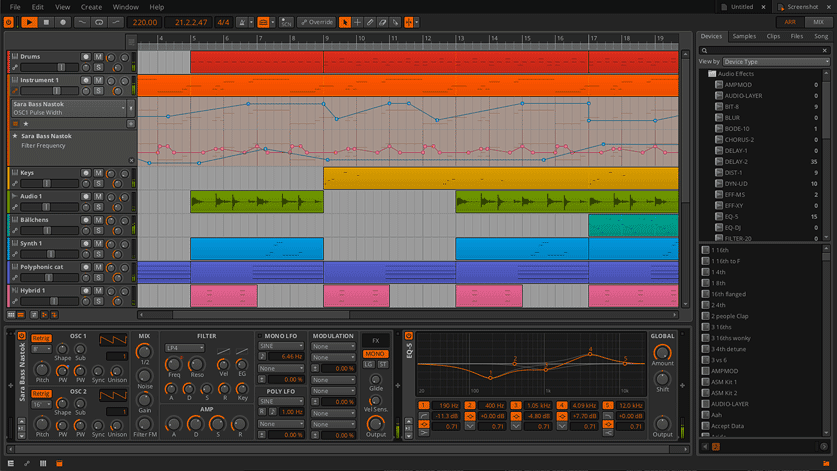Open the LP4 filter type dropdown
The image size is (837, 471).
click(x=184, y=348)
